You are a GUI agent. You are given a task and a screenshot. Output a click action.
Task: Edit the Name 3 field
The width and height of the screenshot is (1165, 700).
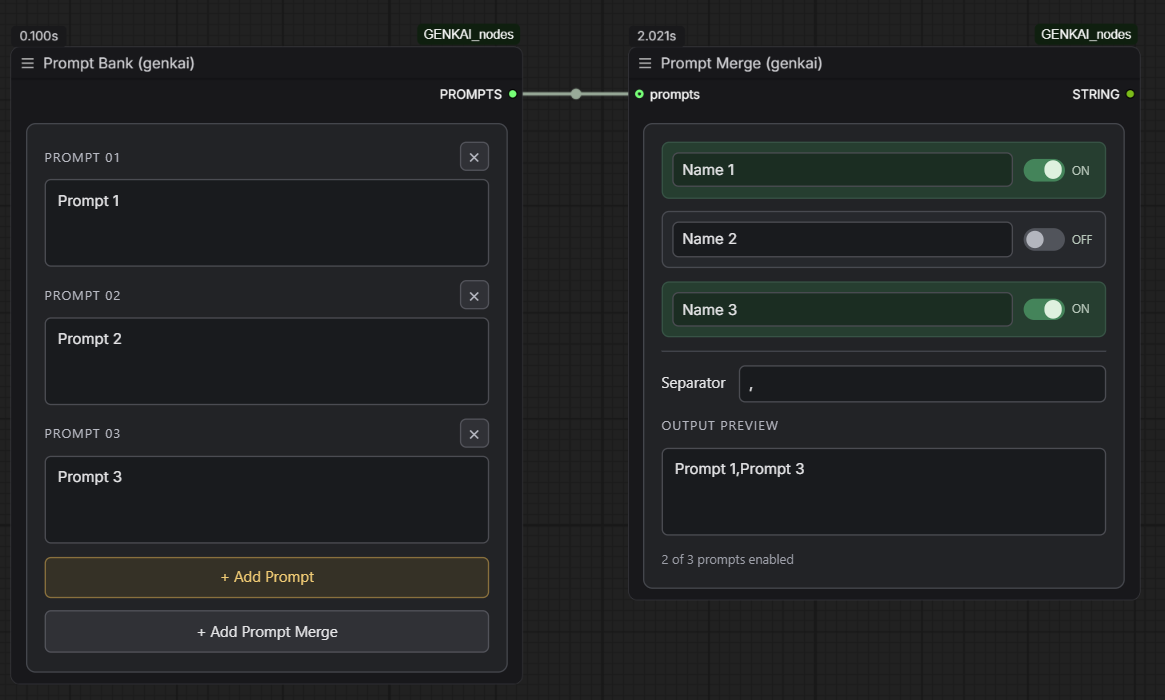pyautogui.click(x=843, y=309)
